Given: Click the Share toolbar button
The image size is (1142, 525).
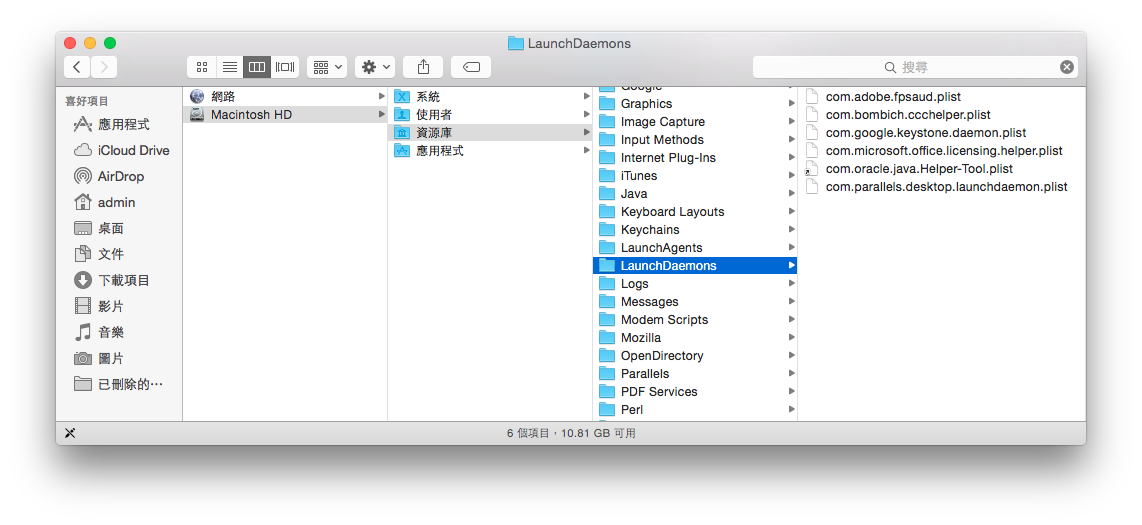Looking at the screenshot, I should (x=423, y=67).
